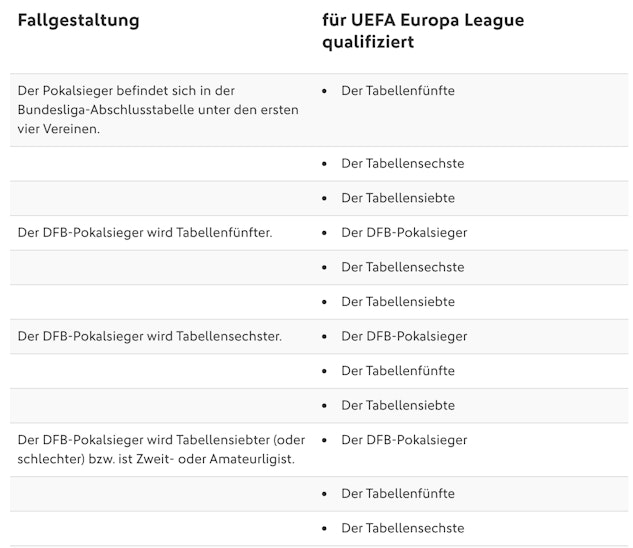Click "Der Tabellensechste" directly under the first "Der Tabellenfünfte"
The width and height of the screenshot is (633, 548).
point(402,163)
